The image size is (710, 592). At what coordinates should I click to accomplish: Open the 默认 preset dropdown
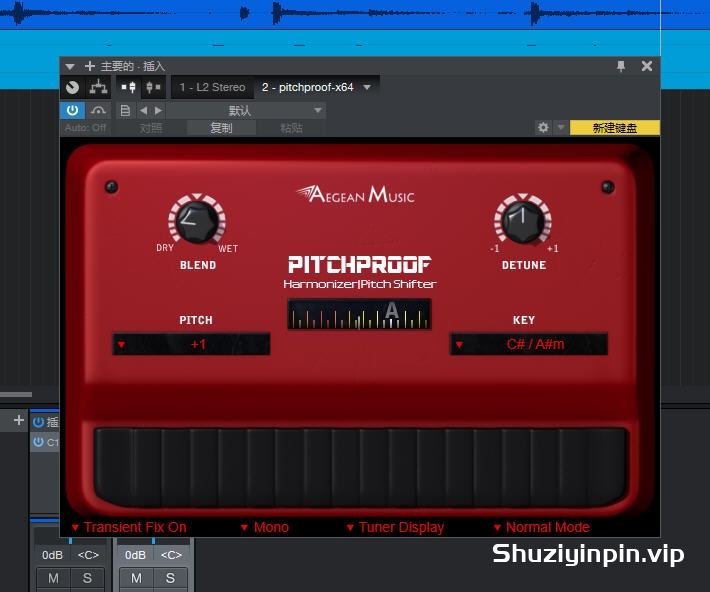click(x=245, y=111)
